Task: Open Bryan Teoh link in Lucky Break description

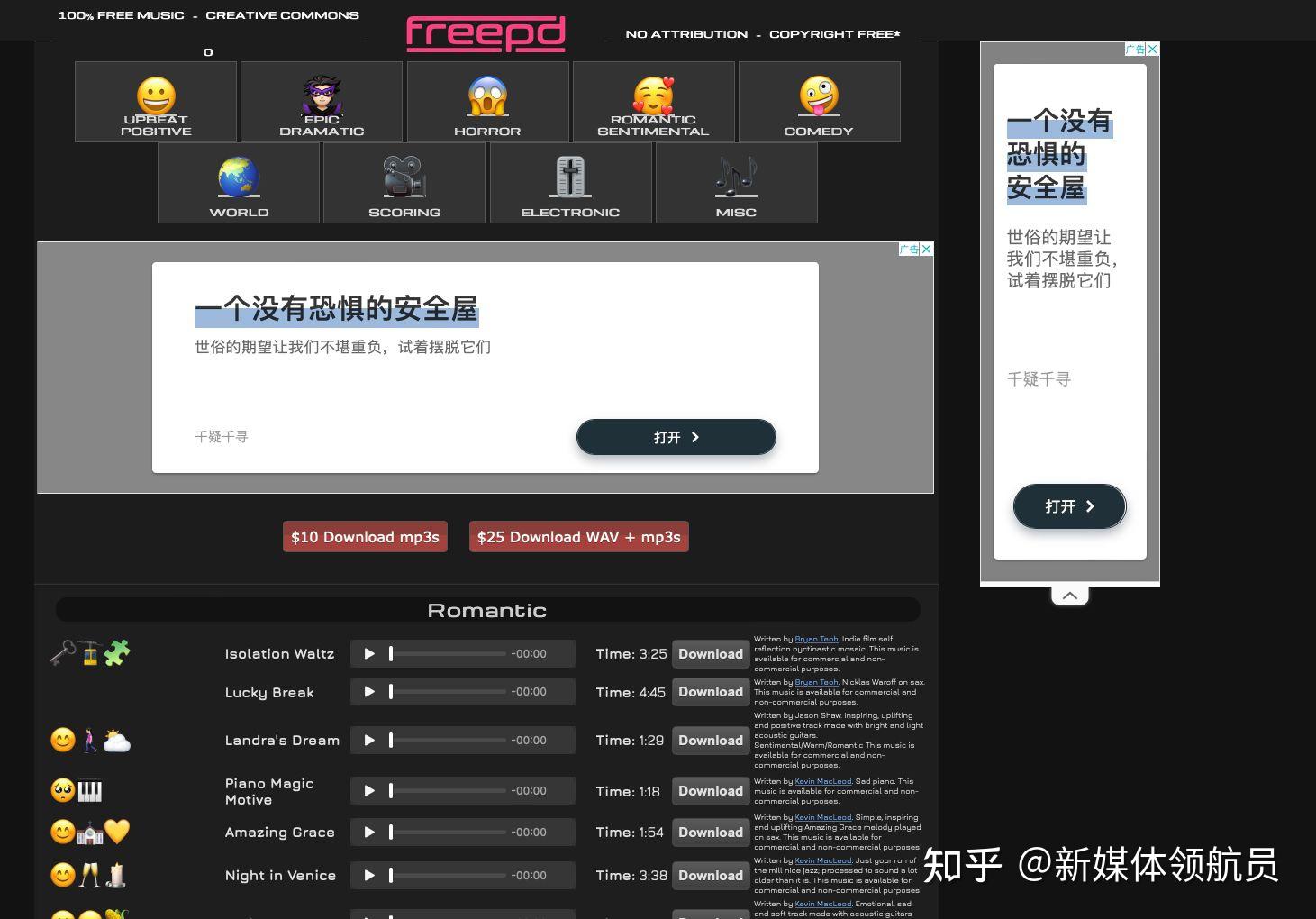Action: pyautogui.click(x=816, y=682)
